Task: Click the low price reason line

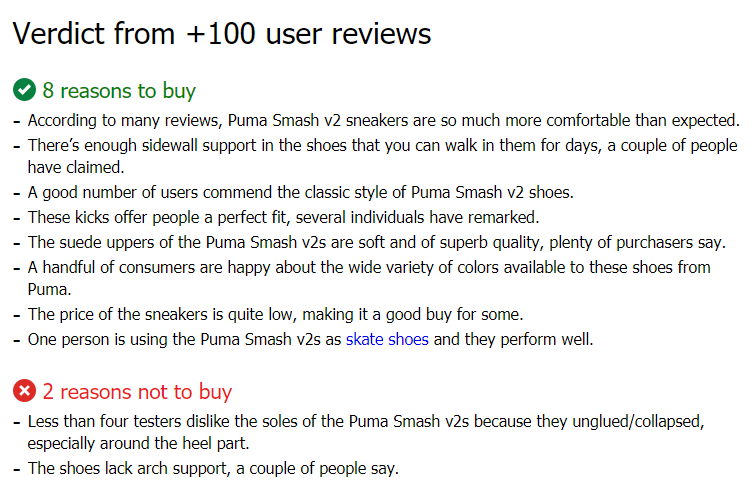Action: [275, 315]
